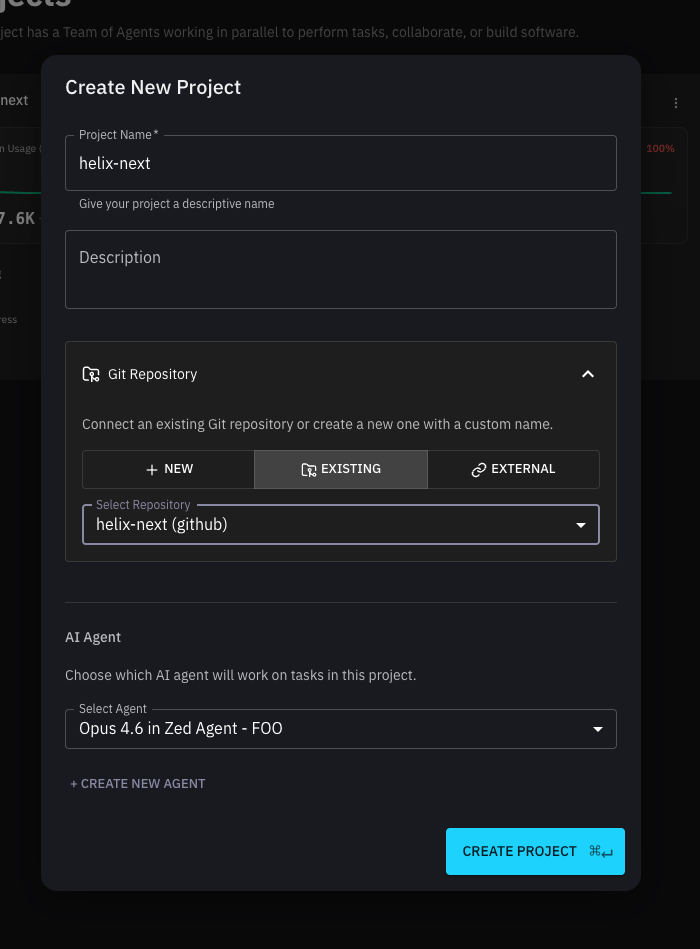Viewport: 700px width, 949px height.
Task: Open the helix-next (github) repository dropdown
Action: point(330,524)
